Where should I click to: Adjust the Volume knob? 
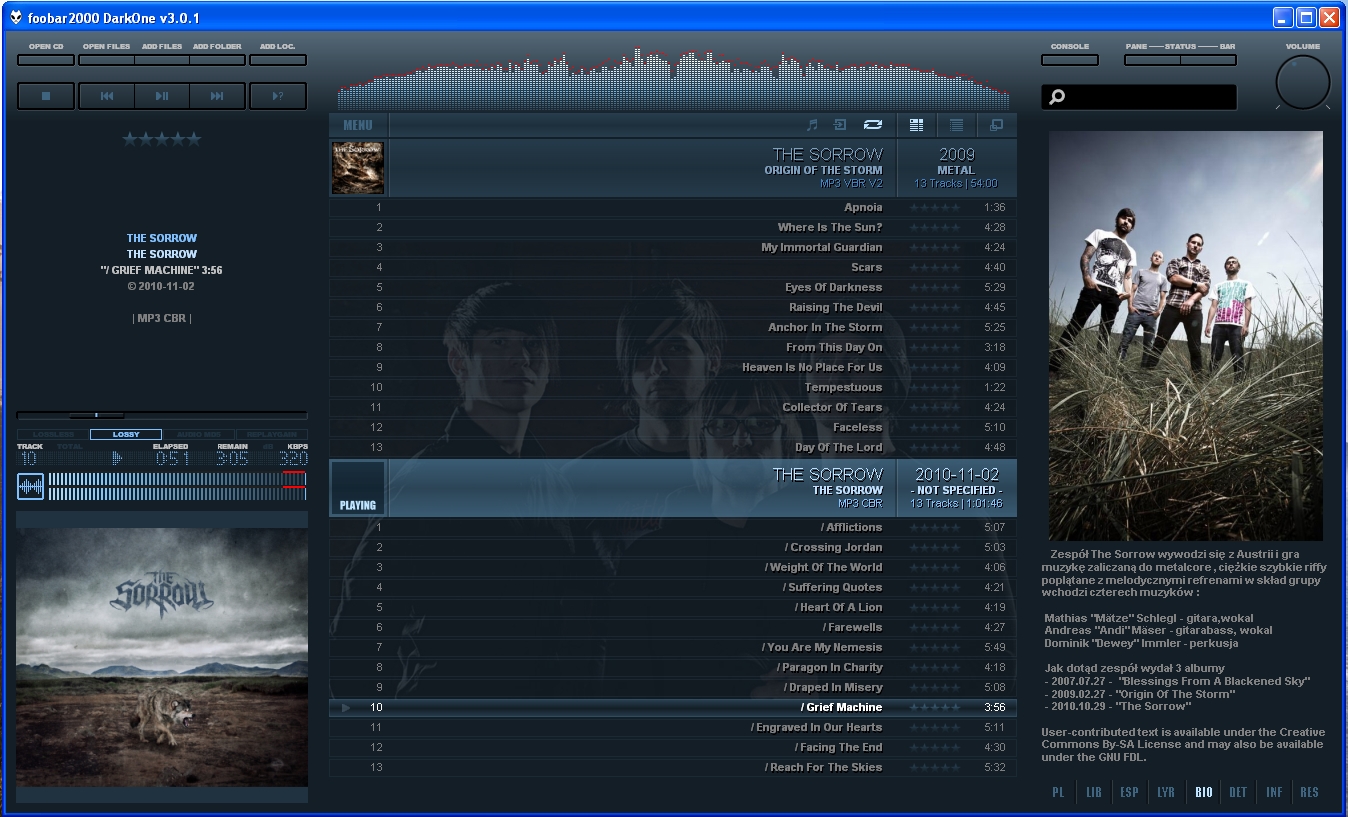click(x=1303, y=82)
